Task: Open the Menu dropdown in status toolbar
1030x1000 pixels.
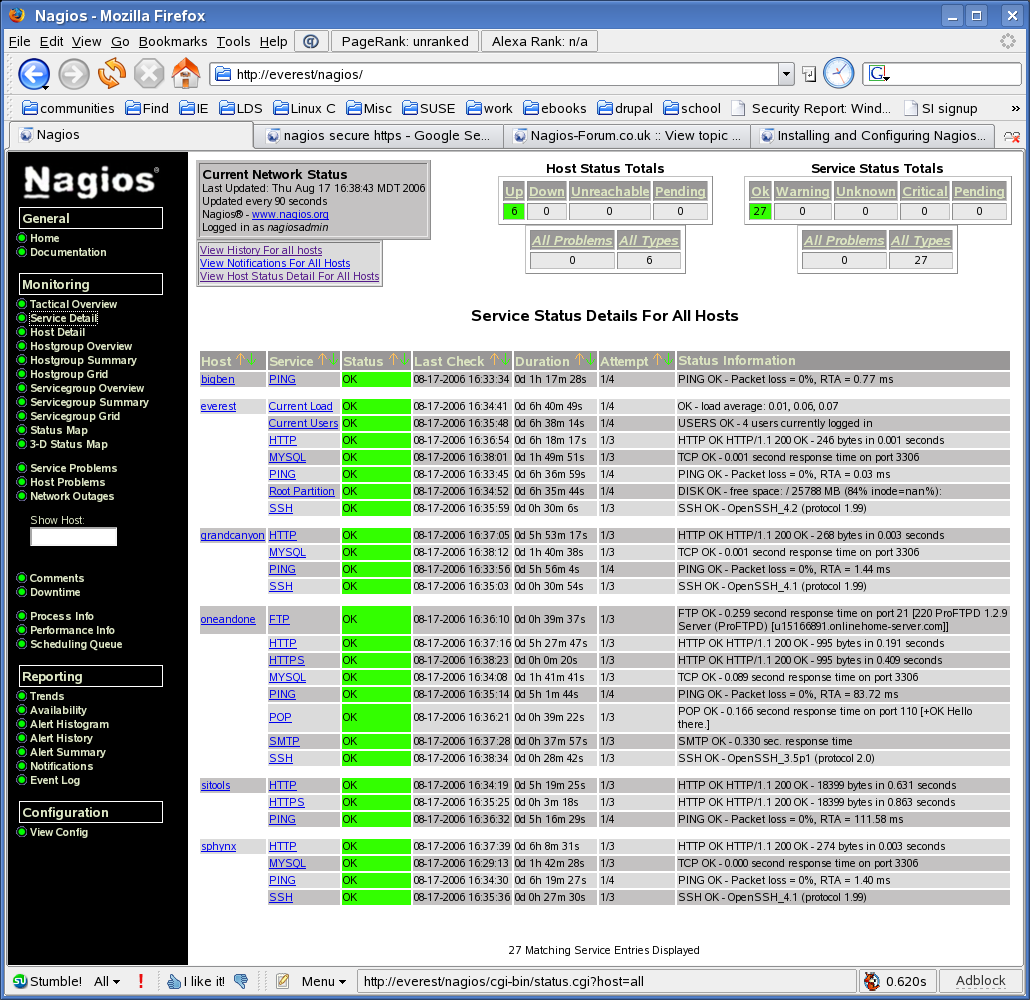Action: tap(324, 981)
